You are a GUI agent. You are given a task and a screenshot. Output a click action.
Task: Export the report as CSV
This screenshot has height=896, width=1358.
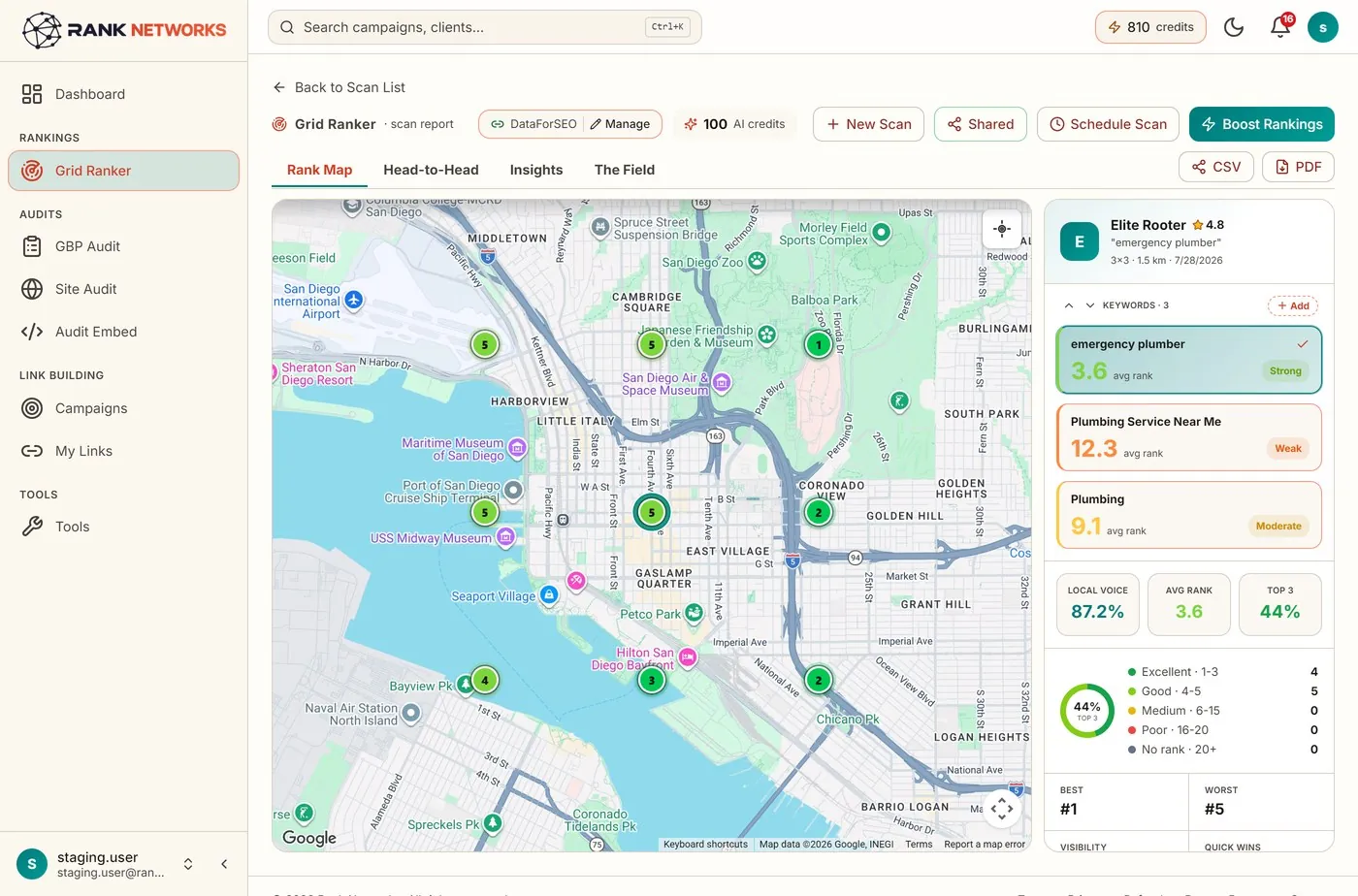[x=1216, y=167]
